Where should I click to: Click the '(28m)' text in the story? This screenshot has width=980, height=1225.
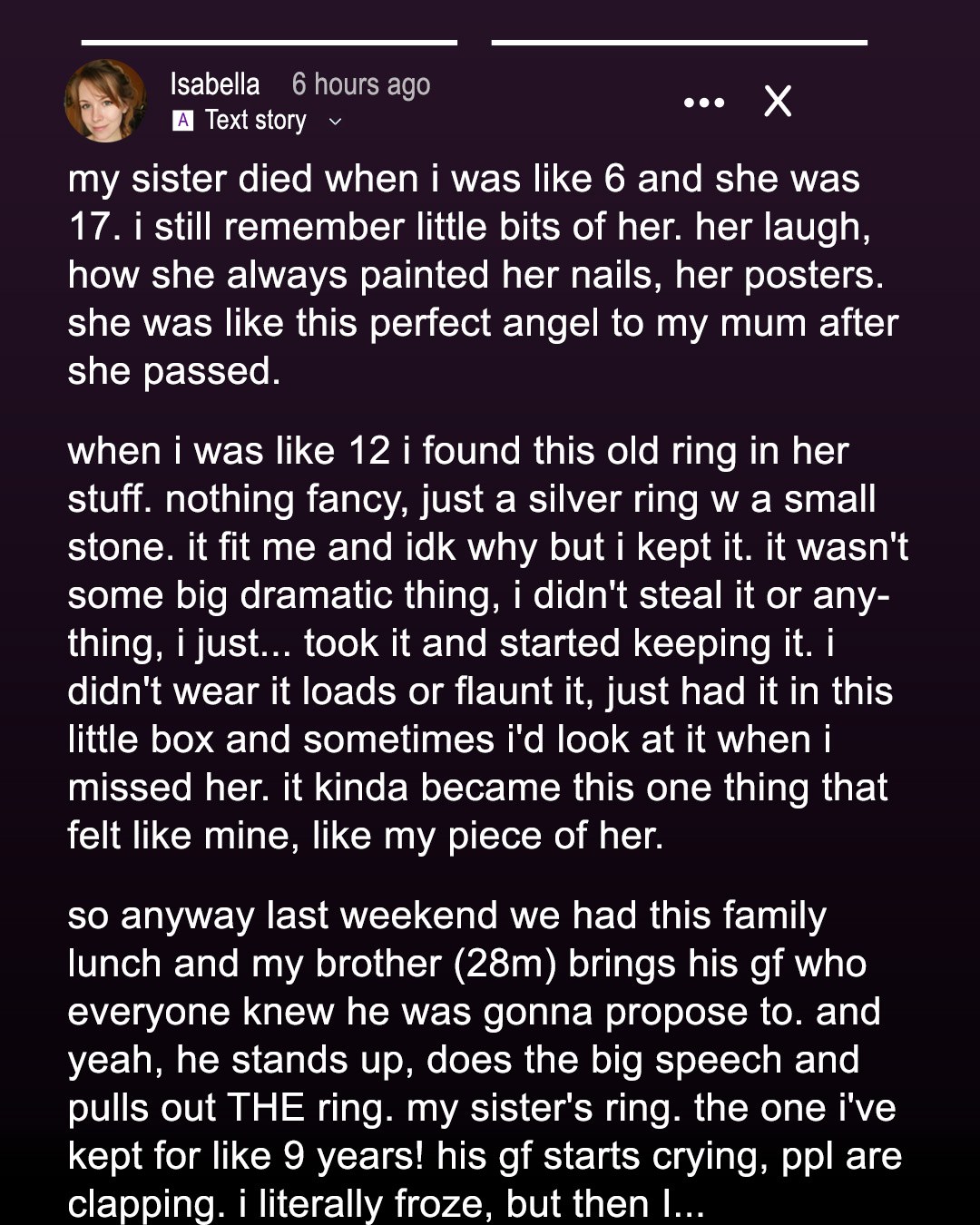pyautogui.click(x=505, y=964)
